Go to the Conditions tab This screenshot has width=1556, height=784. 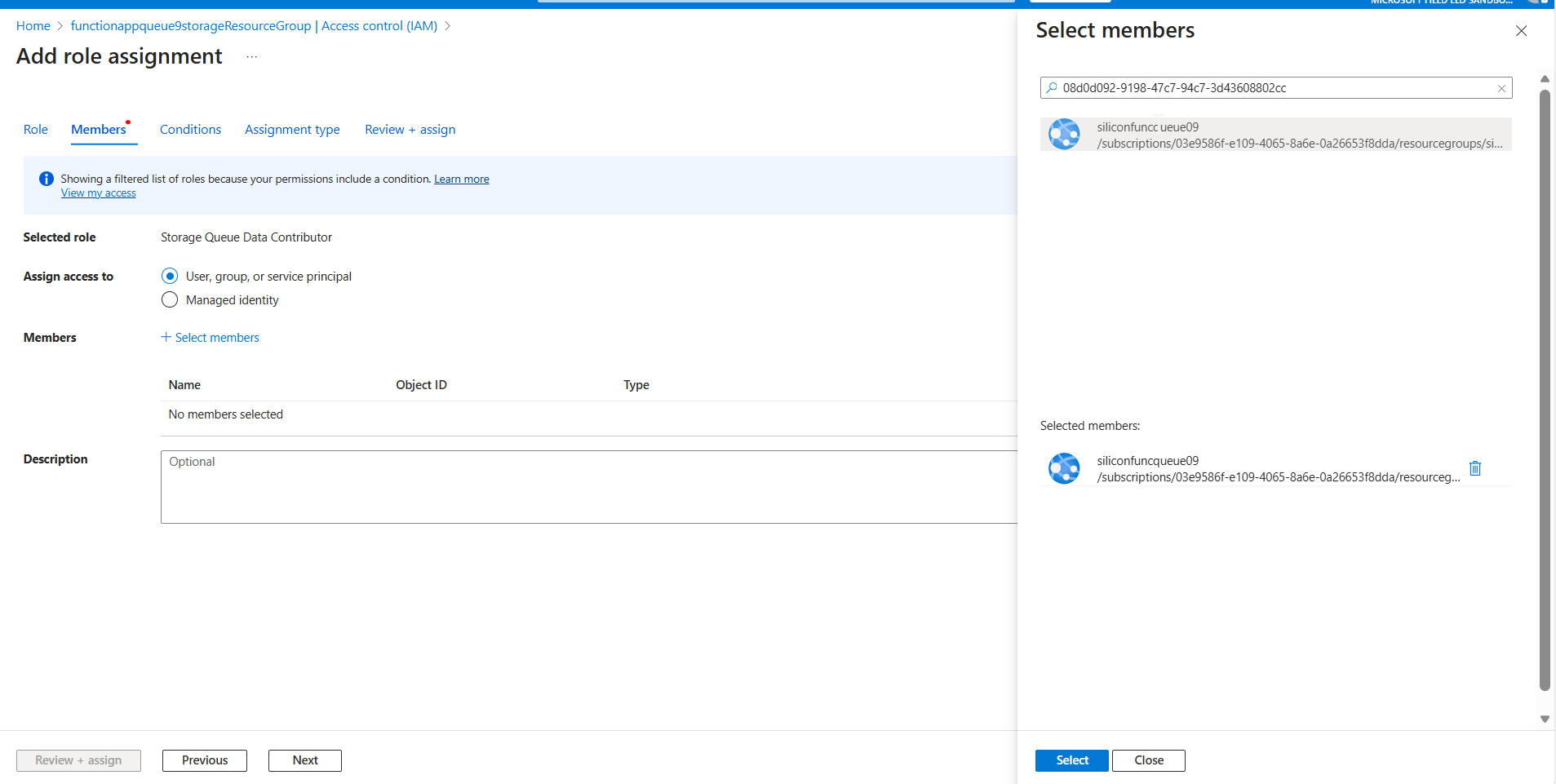(x=190, y=130)
